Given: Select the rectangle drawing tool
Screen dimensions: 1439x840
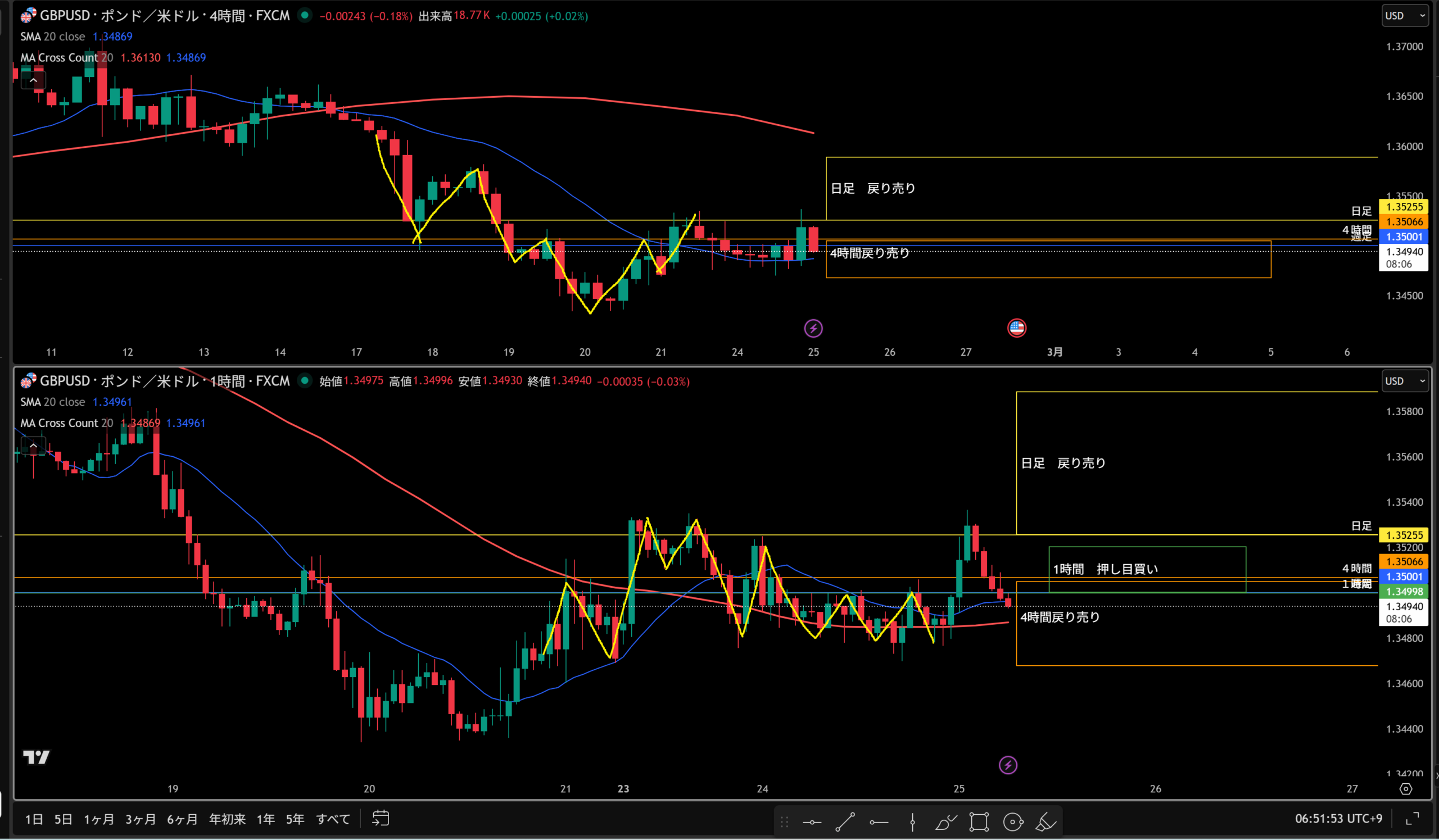Looking at the screenshot, I should 979,823.
